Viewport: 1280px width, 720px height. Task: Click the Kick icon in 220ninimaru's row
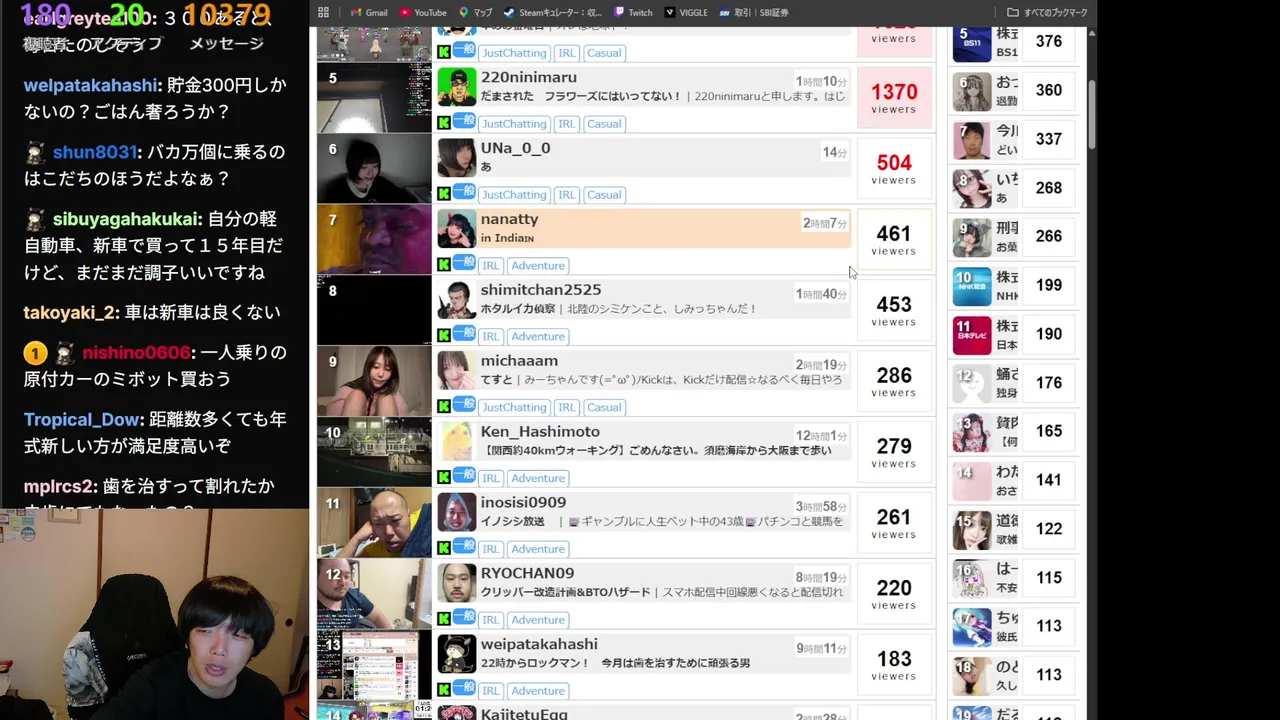point(444,123)
